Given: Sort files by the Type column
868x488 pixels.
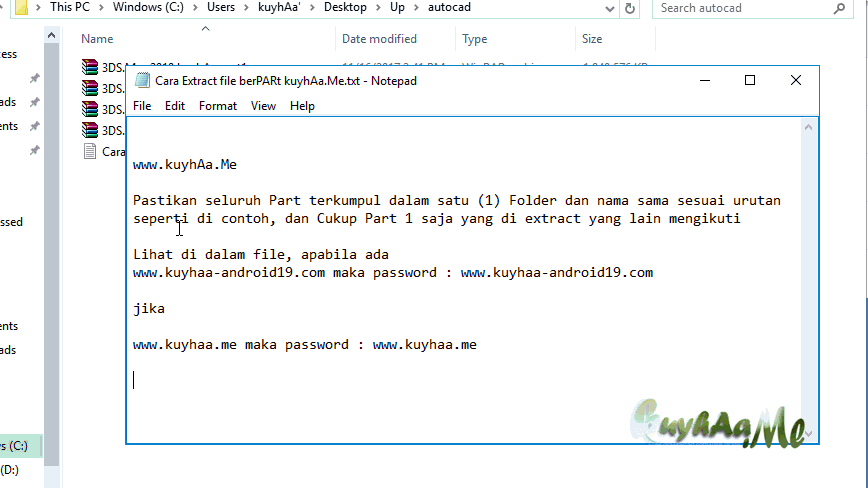Looking at the screenshot, I should [474, 39].
